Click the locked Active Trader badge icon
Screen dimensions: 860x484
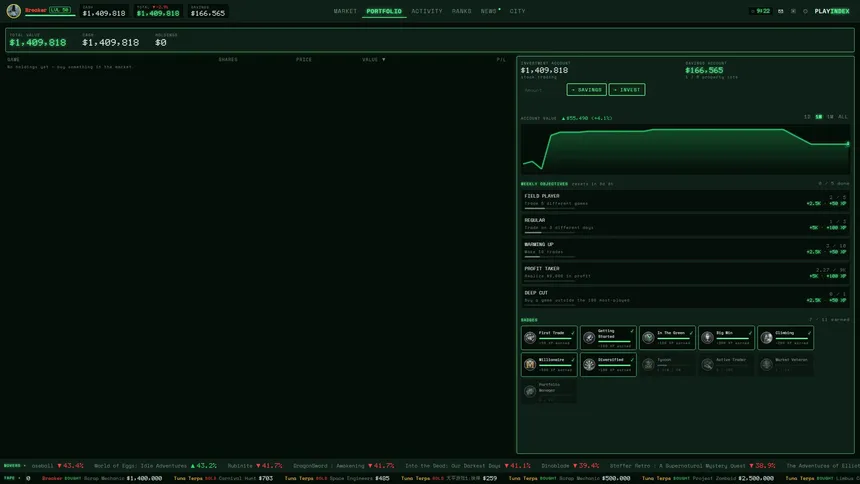708,364
